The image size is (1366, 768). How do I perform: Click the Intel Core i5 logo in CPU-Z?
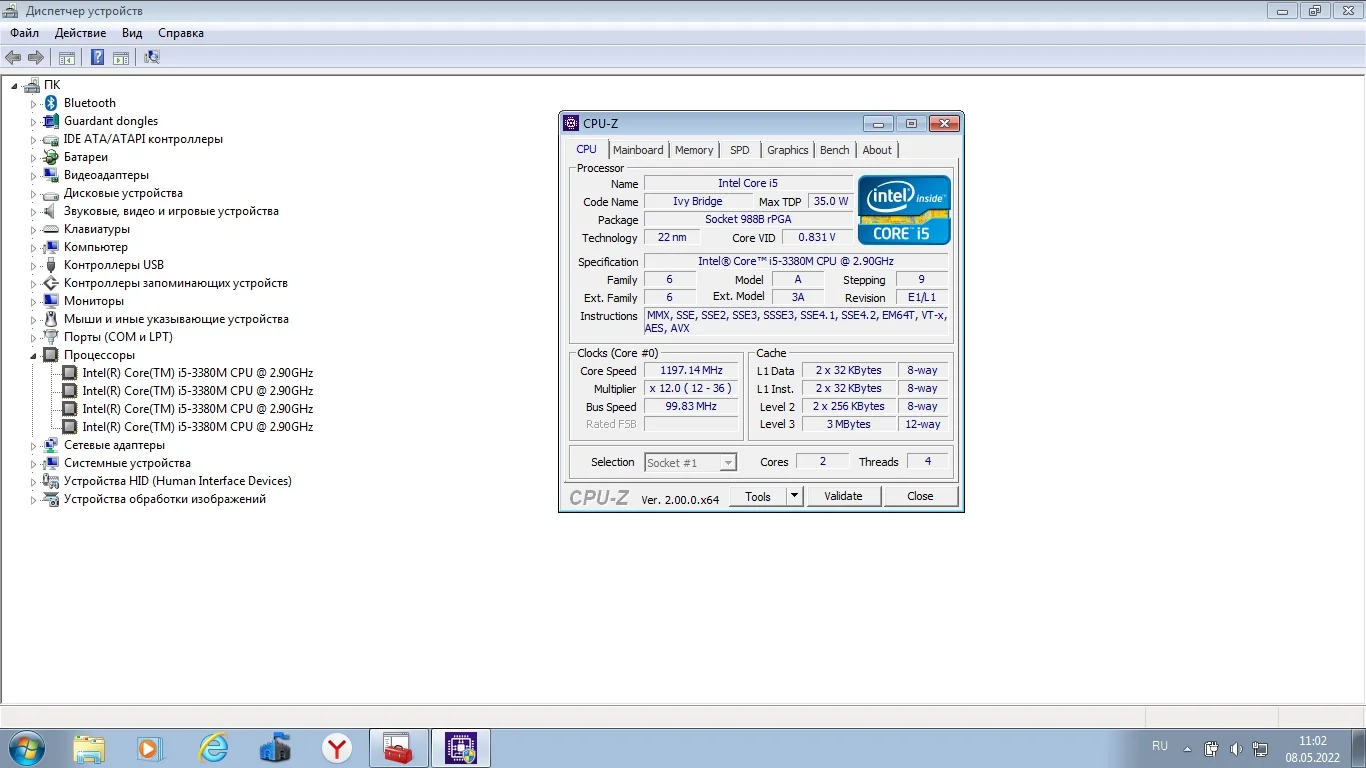tap(904, 210)
